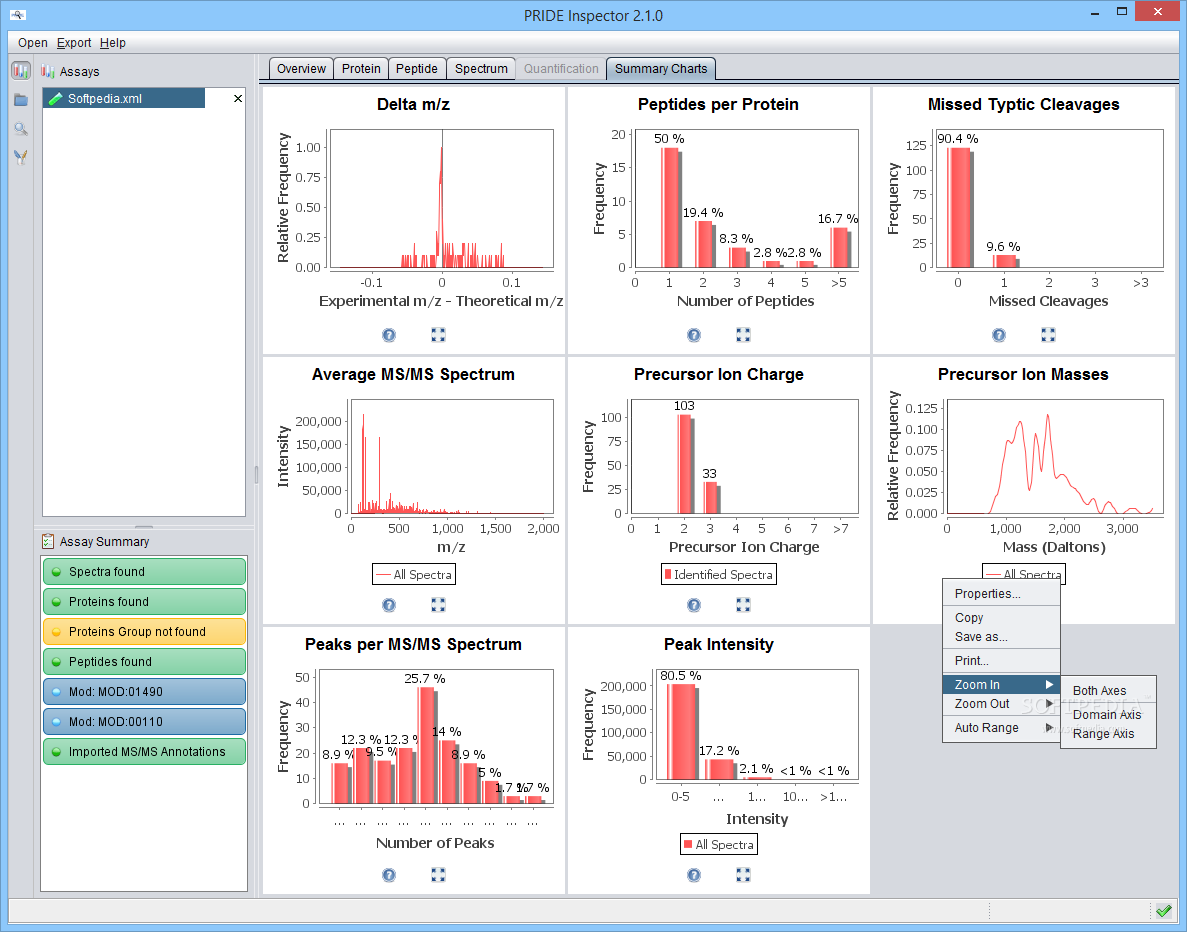Maximize the Delta m/z chart
Screen dimensions: 1187x932
point(438,335)
